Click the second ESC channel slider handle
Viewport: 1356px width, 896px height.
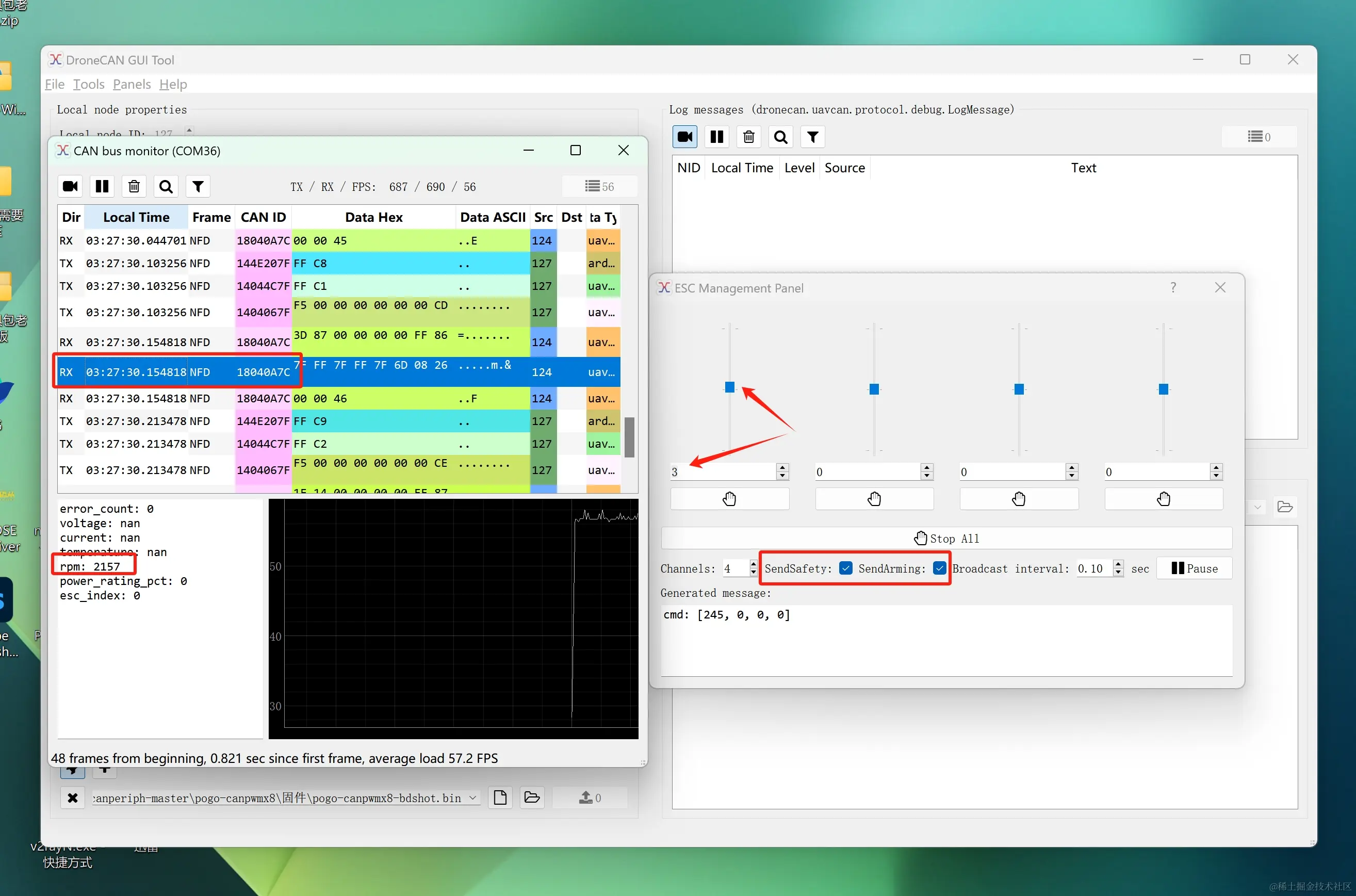click(x=874, y=389)
